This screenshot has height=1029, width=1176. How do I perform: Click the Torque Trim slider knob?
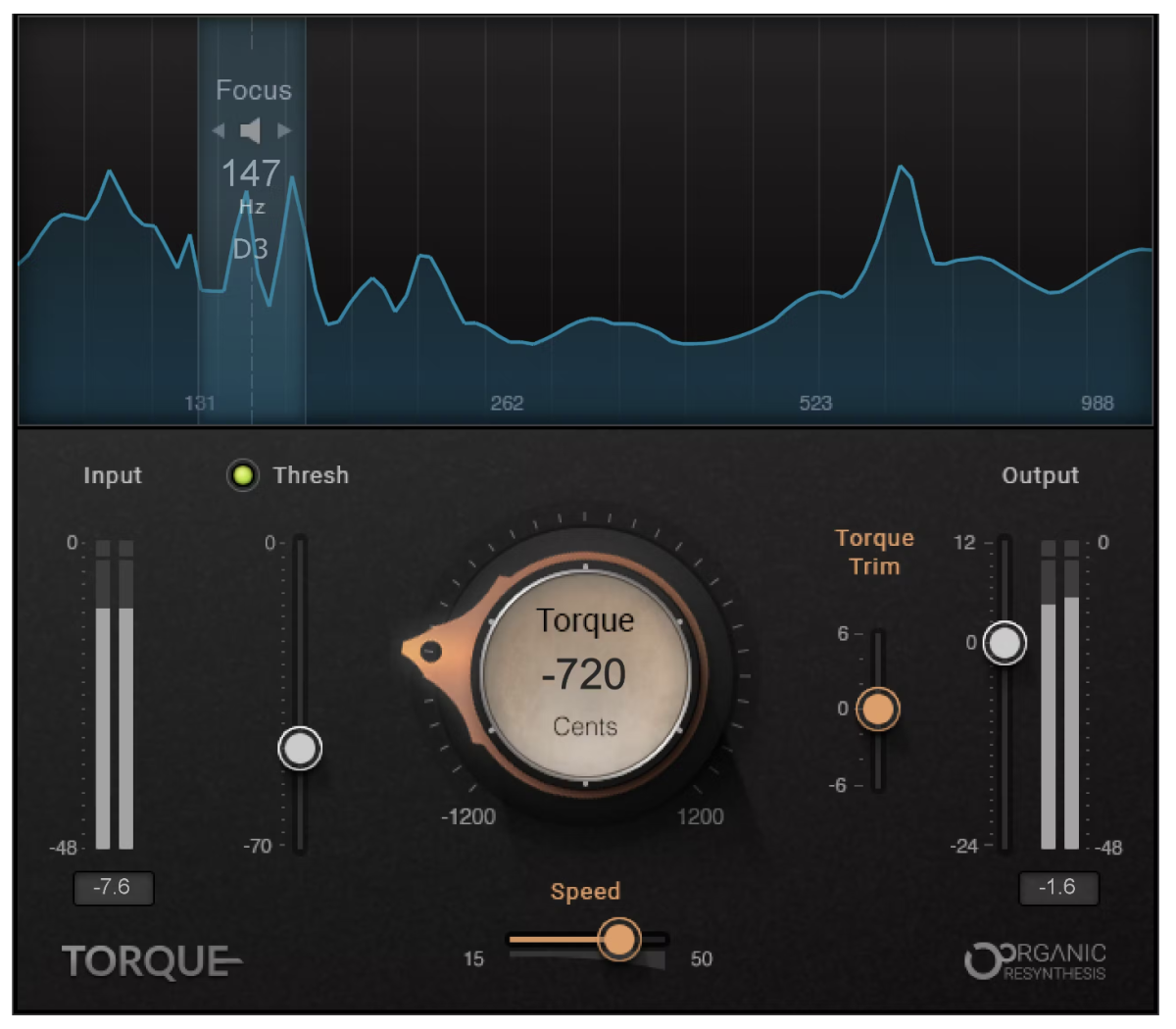point(877,709)
